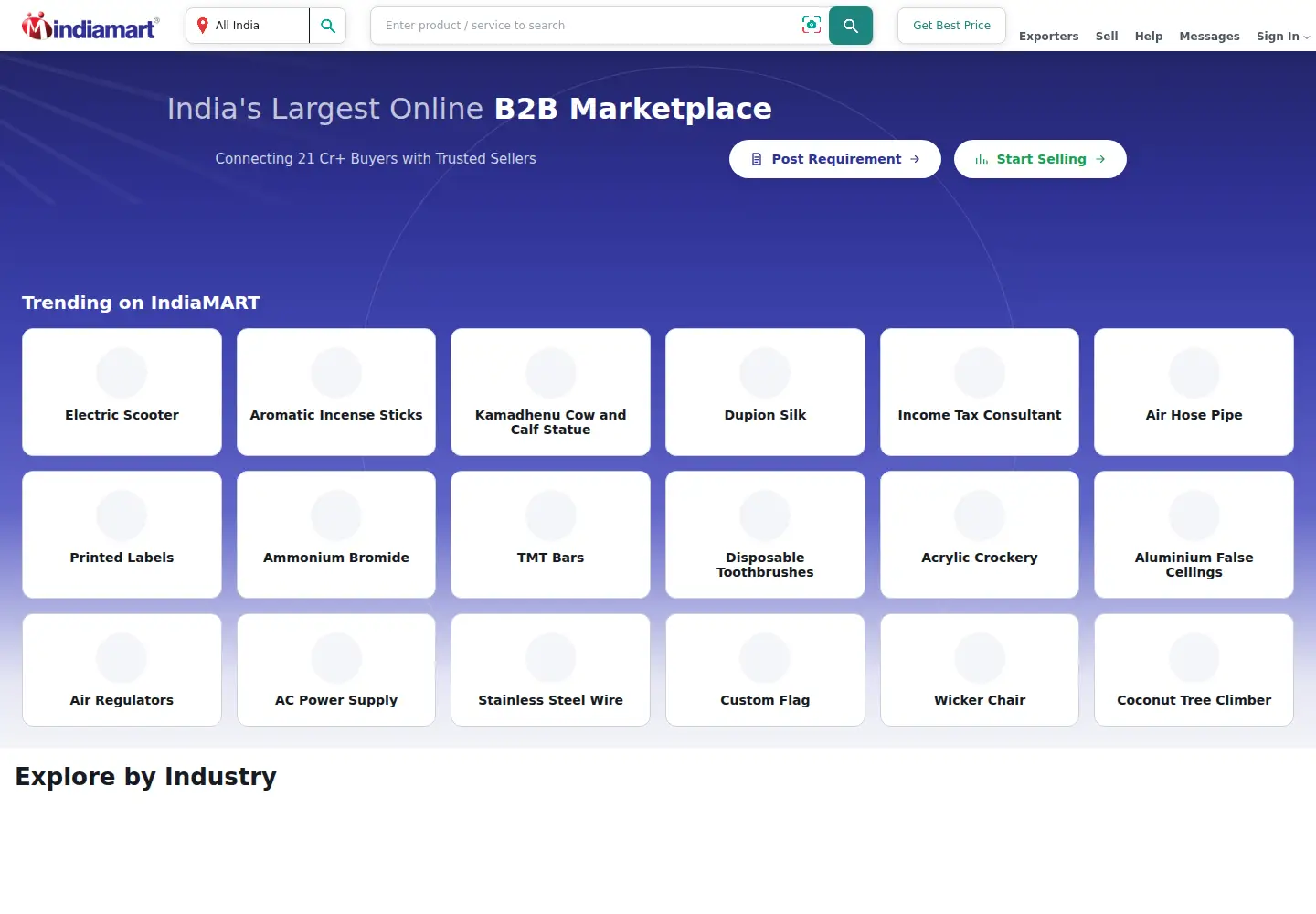Screen dimensions: 1316x914
Task: Open Kamadhenu Cow and Calf Statue card
Action: (551, 392)
